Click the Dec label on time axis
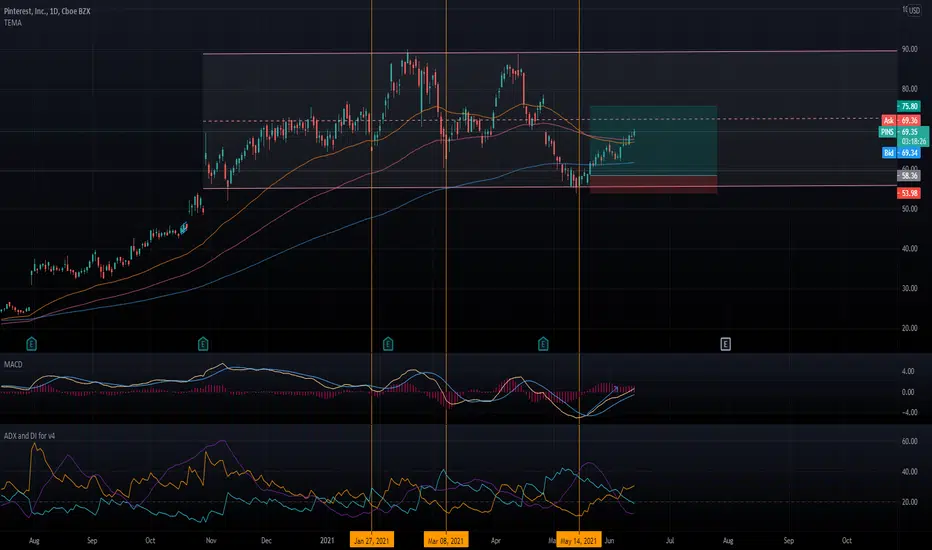The height and width of the screenshot is (550, 932). click(266, 540)
